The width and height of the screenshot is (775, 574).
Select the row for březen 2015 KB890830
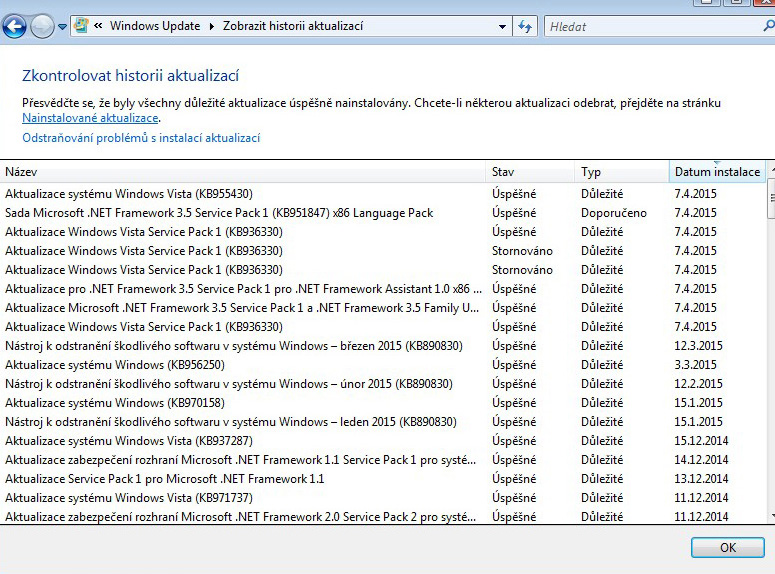coord(383,346)
